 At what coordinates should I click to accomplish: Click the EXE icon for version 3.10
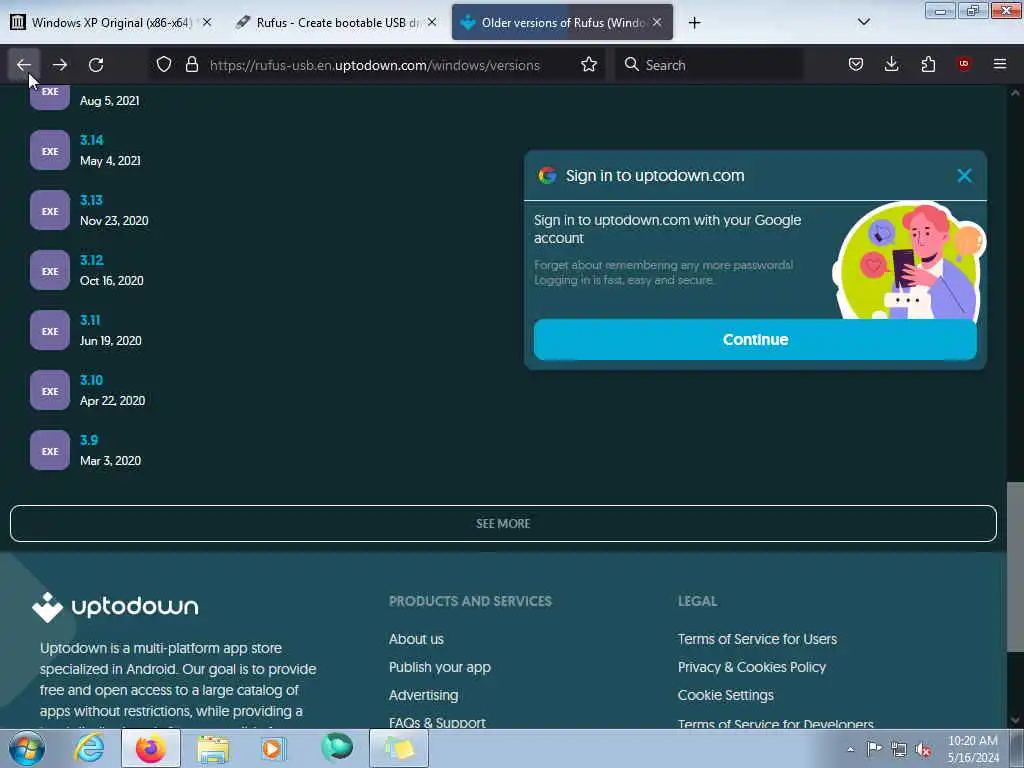(50, 391)
